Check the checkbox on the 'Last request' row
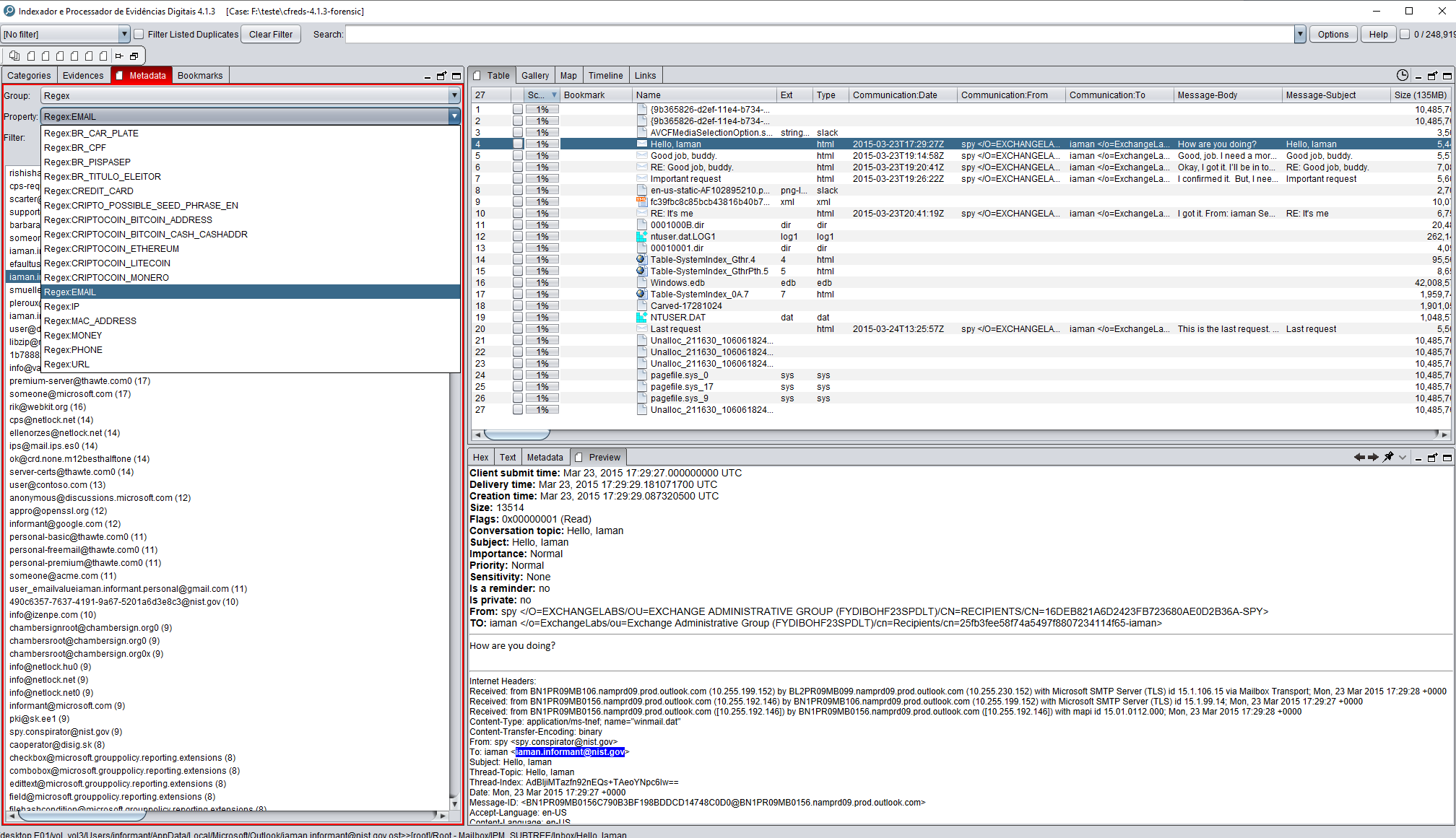The height and width of the screenshot is (838, 1456). (x=518, y=328)
